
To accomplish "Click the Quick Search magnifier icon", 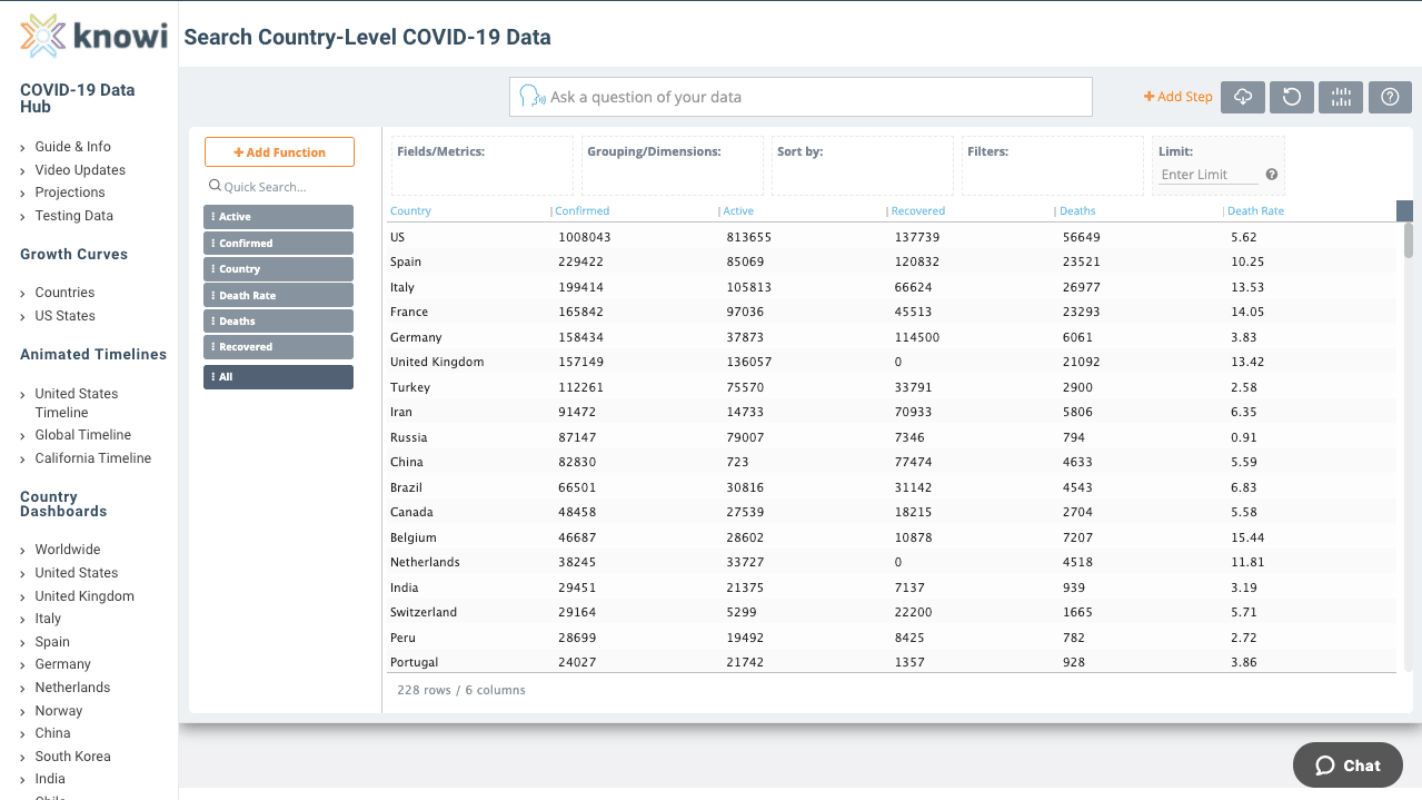I will 214,186.
